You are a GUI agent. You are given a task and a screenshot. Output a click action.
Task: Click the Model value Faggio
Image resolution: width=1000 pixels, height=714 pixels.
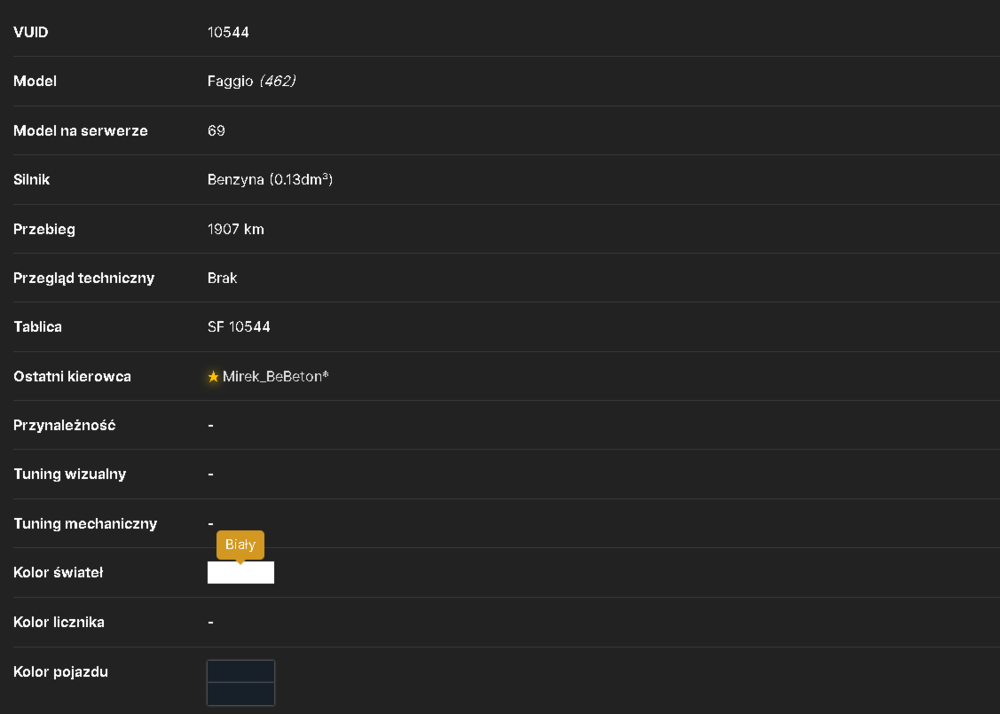(x=230, y=81)
